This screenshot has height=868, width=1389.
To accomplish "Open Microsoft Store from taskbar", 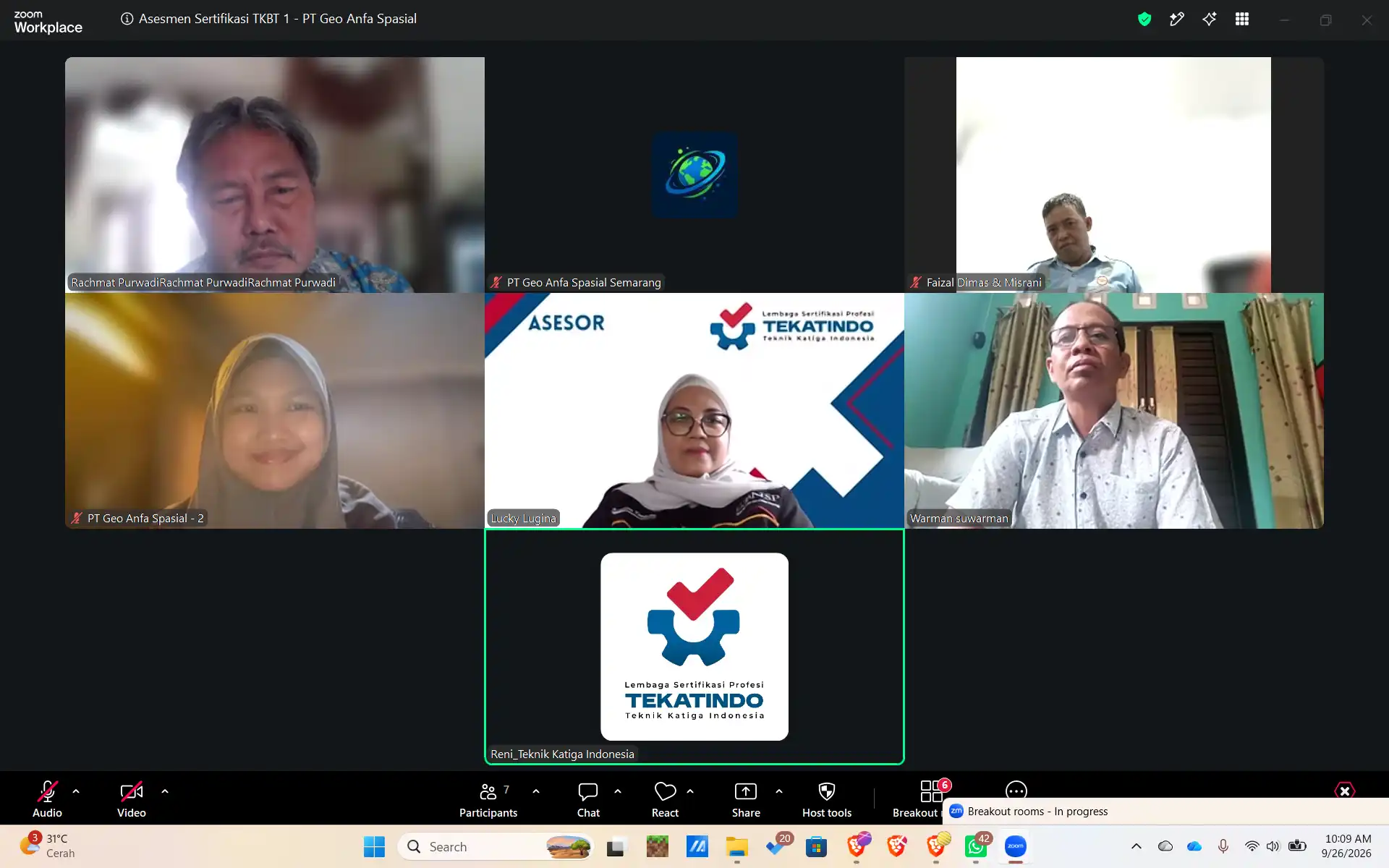I will point(816,846).
